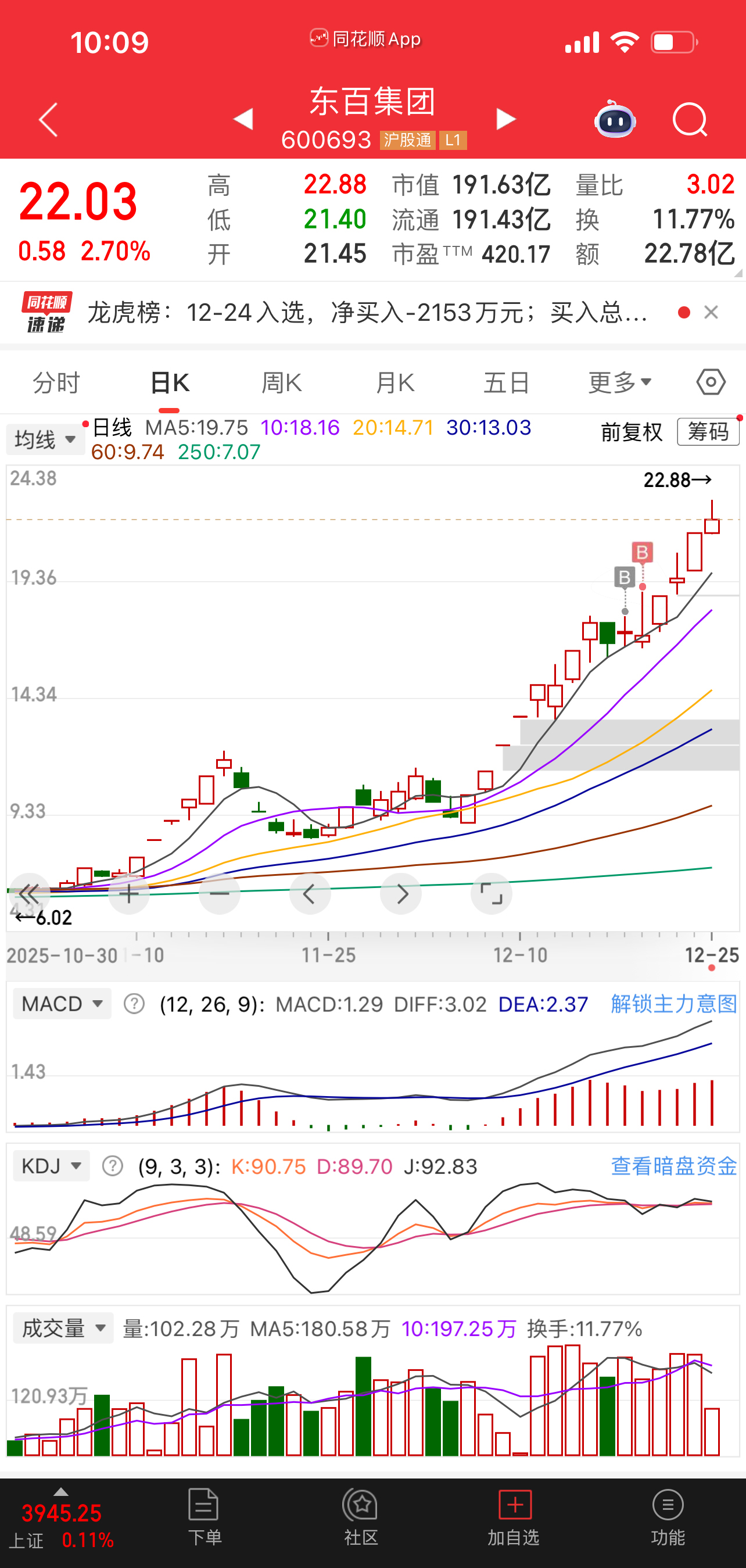Screen dimensions: 746x1568
Task: Tap 6.02 low price annotation
Action: 43,917
